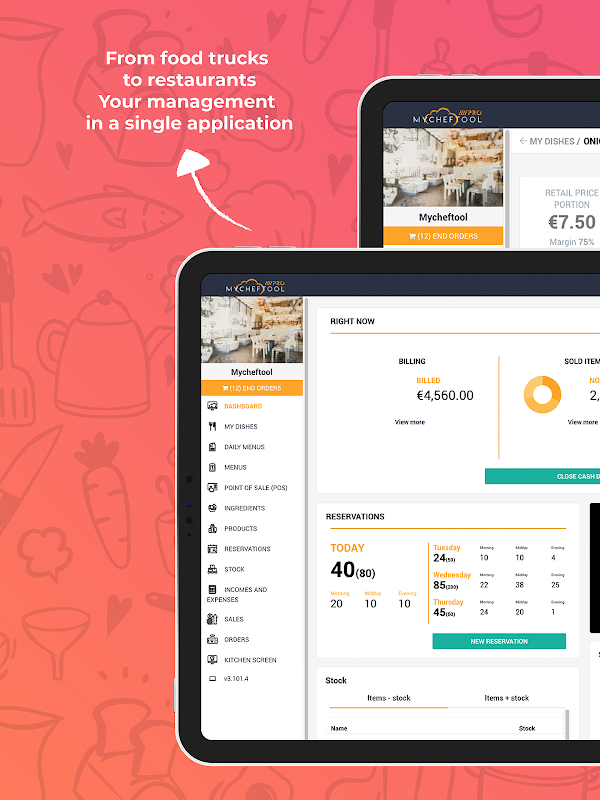Select the Menus icon
This screenshot has width=600, height=800.
[x=212, y=467]
